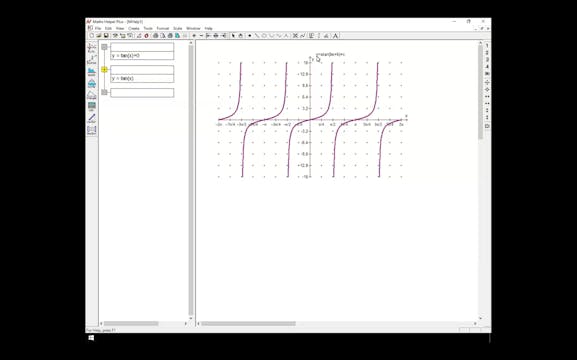Viewport: 577px width, 360px height.
Task: Click the empty field above y = tan(x)
Action: point(142,70)
